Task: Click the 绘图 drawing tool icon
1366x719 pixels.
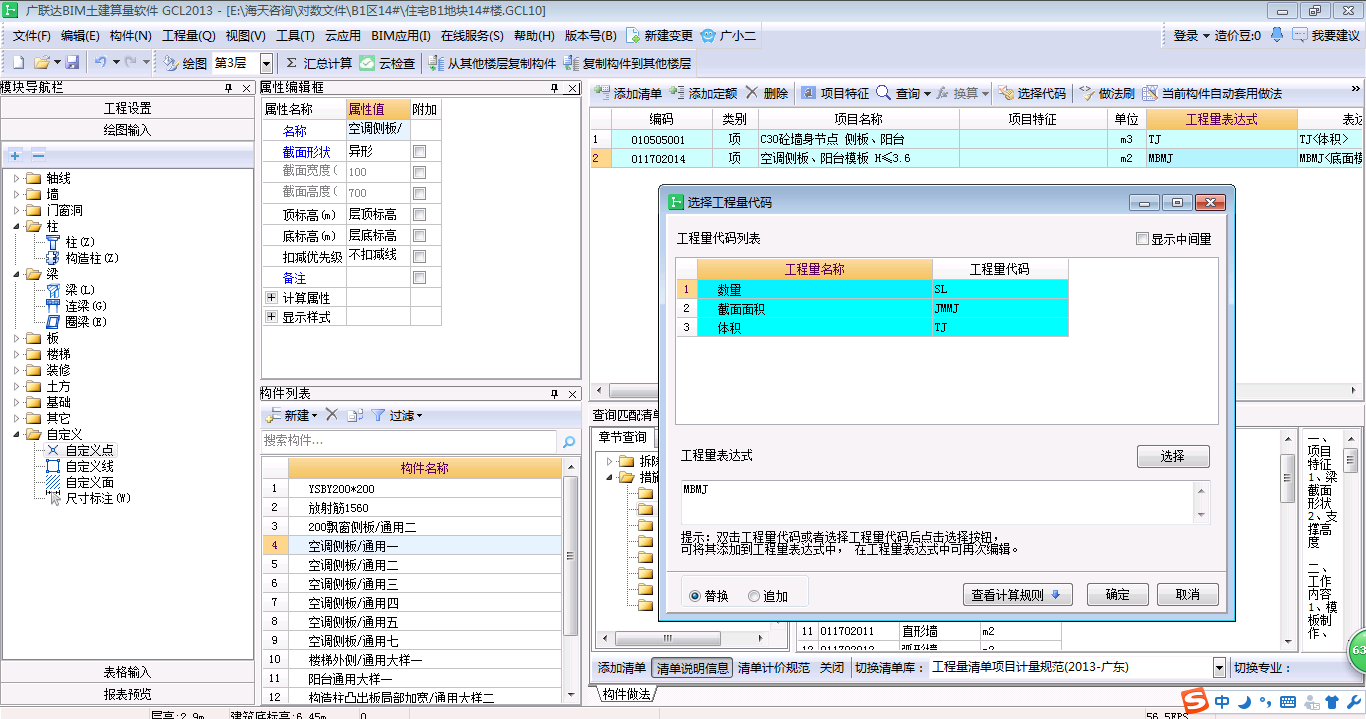Action: [169, 63]
